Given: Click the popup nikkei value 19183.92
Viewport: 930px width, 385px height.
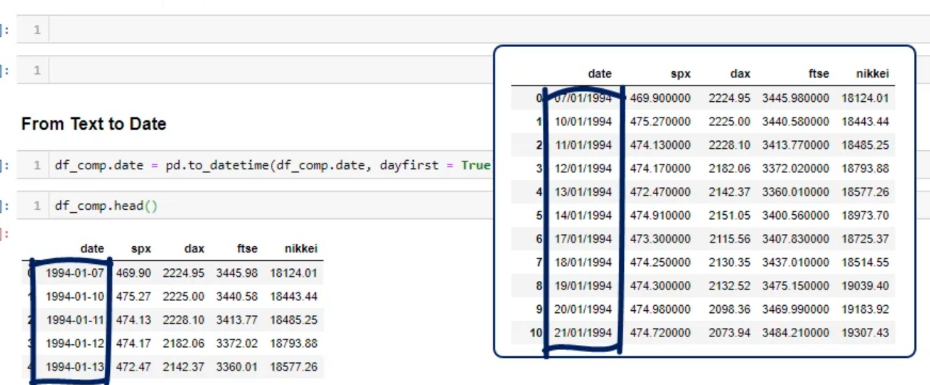Looking at the screenshot, I should [865, 309].
